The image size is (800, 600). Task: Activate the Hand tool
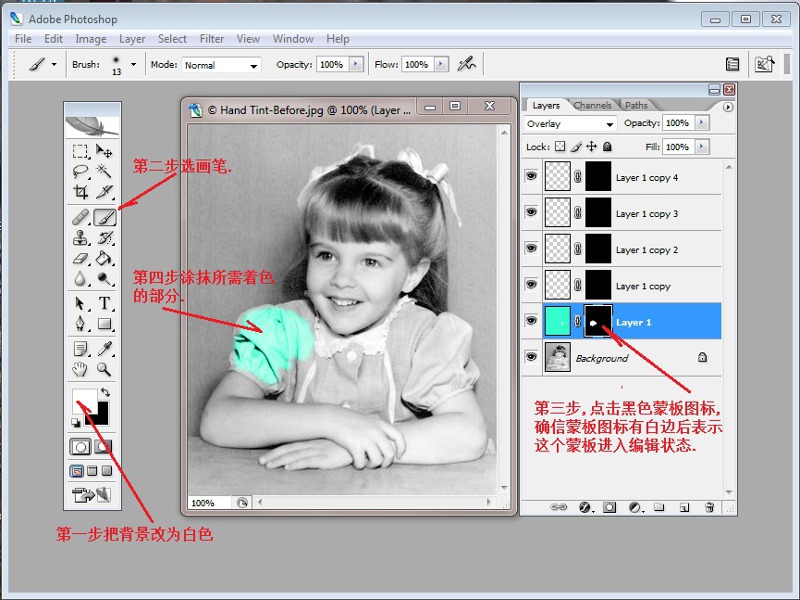[80, 369]
